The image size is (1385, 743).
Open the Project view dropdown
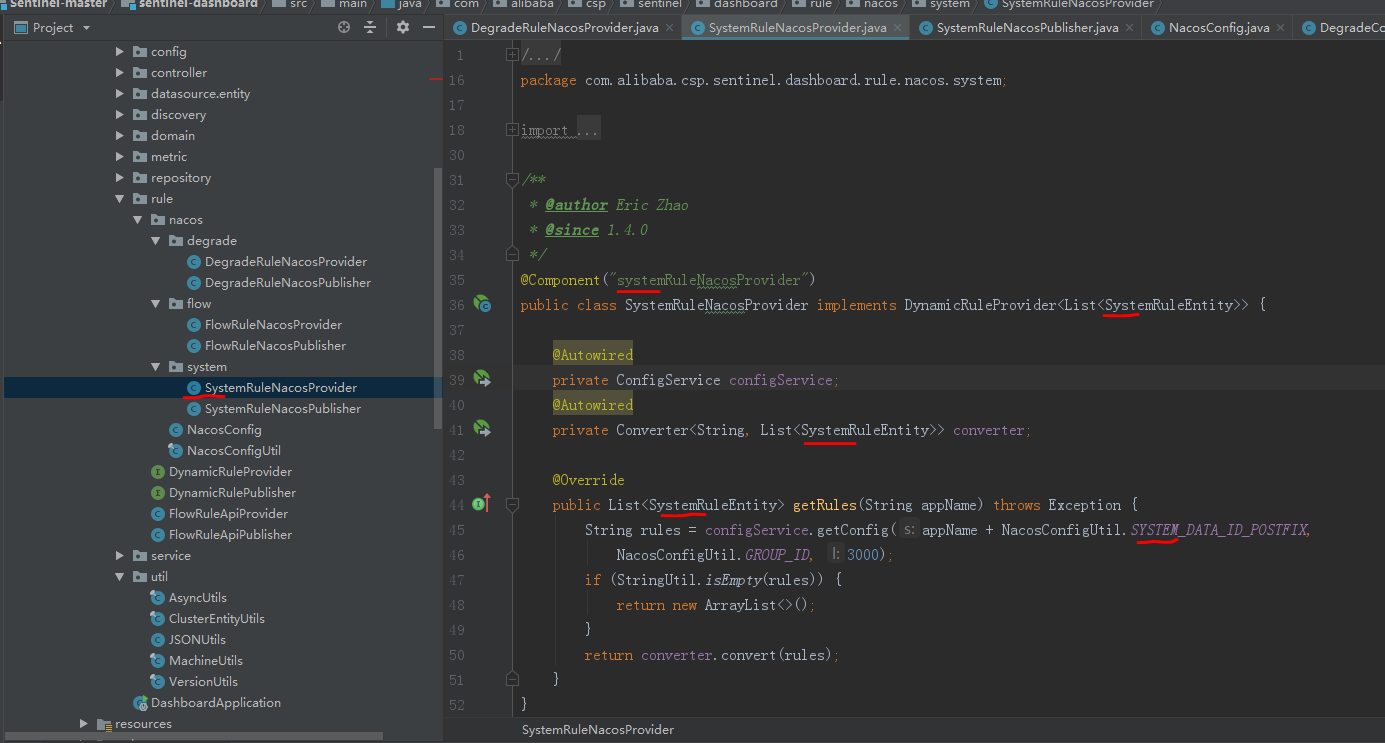pos(86,28)
